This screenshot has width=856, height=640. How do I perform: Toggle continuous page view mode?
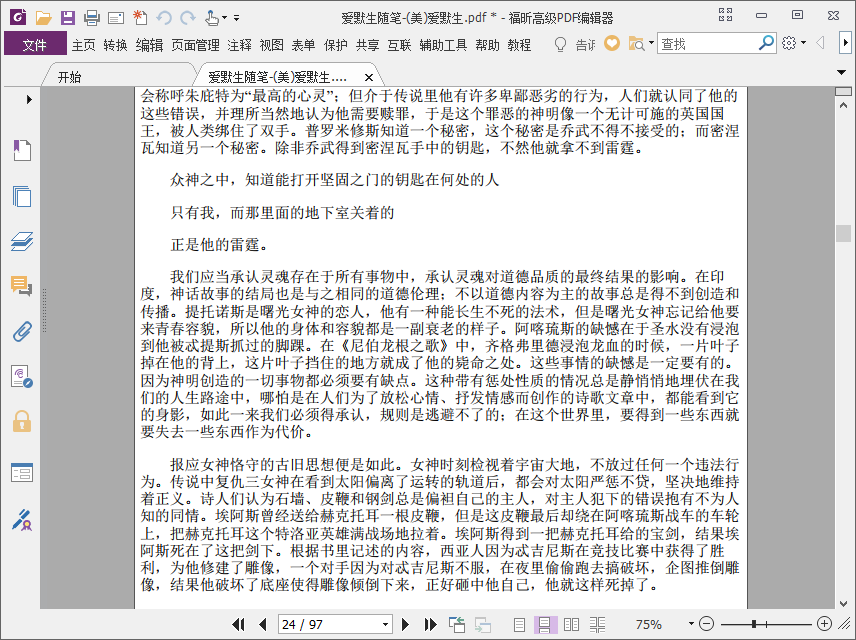coord(545,624)
